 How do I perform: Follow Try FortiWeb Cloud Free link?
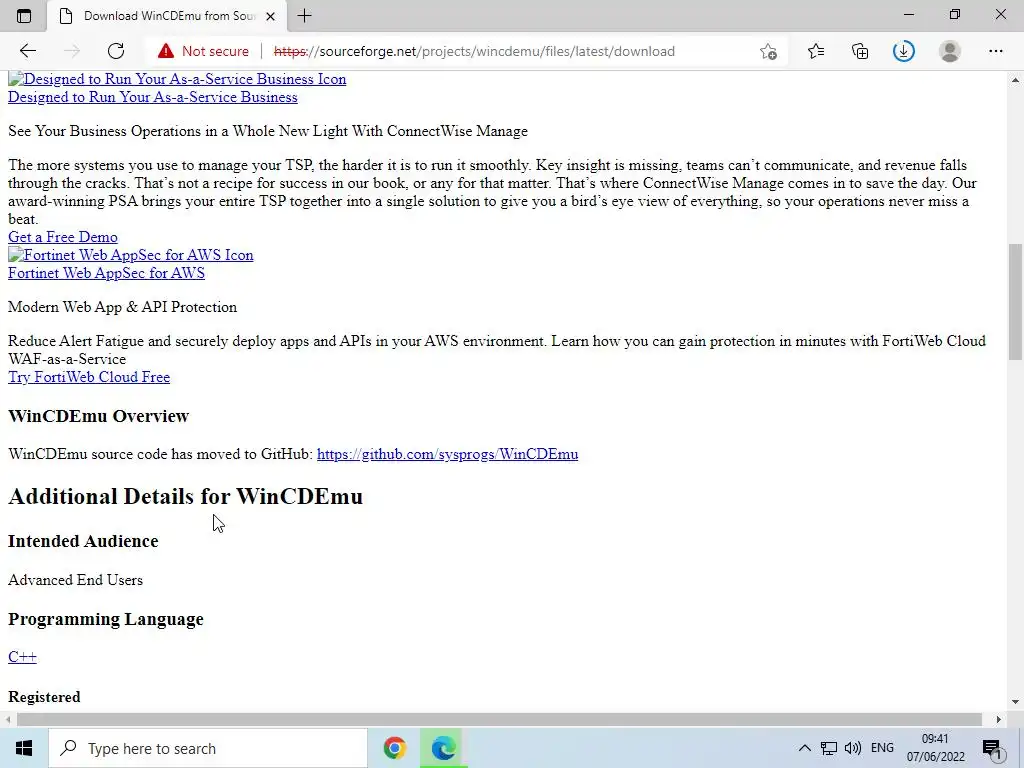coord(89,377)
